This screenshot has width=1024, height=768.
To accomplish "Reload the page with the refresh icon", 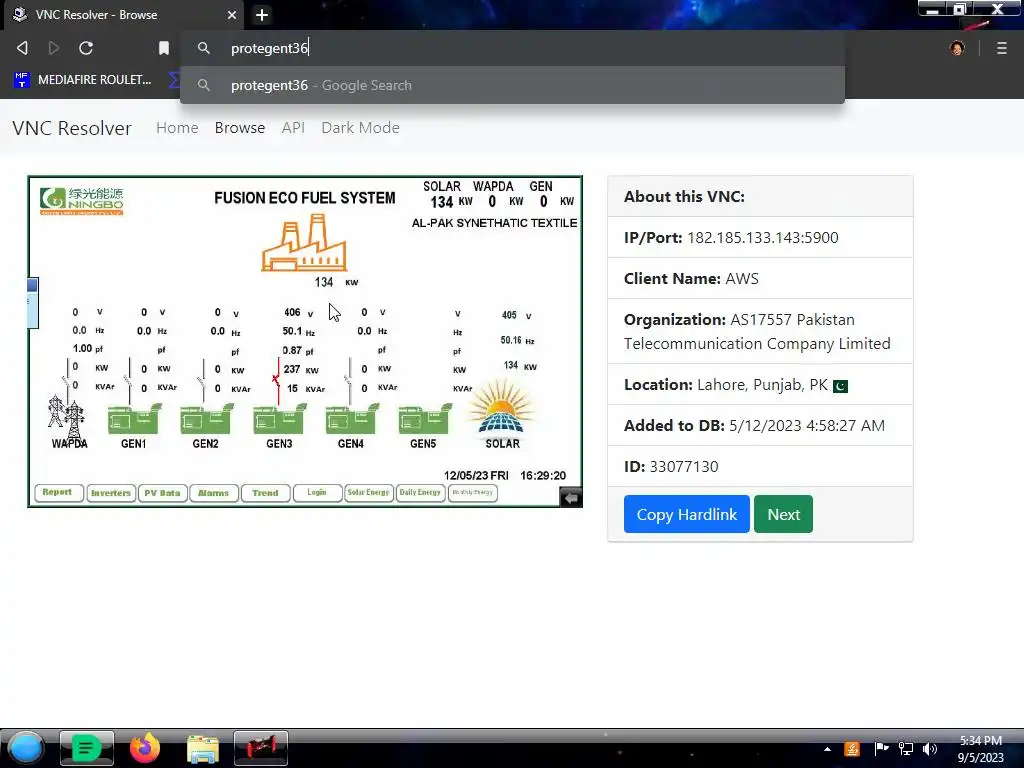I will click(86, 48).
